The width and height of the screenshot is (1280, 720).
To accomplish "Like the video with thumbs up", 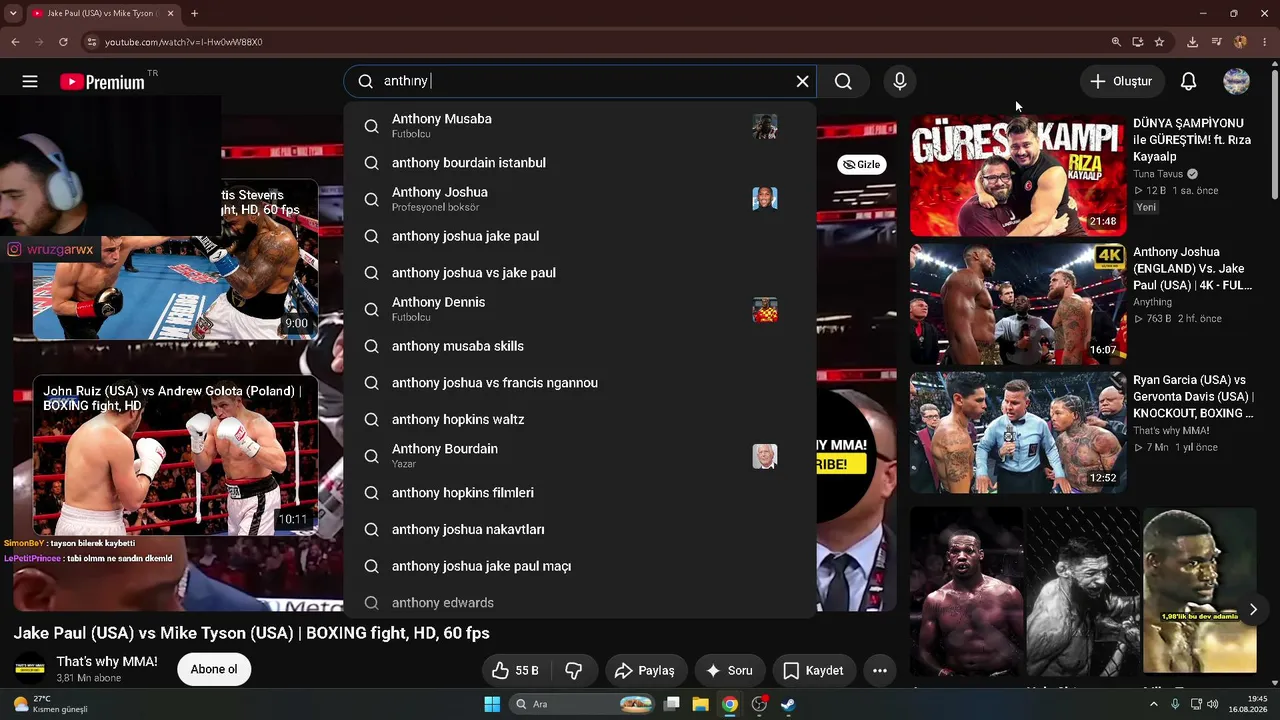I will (x=516, y=671).
